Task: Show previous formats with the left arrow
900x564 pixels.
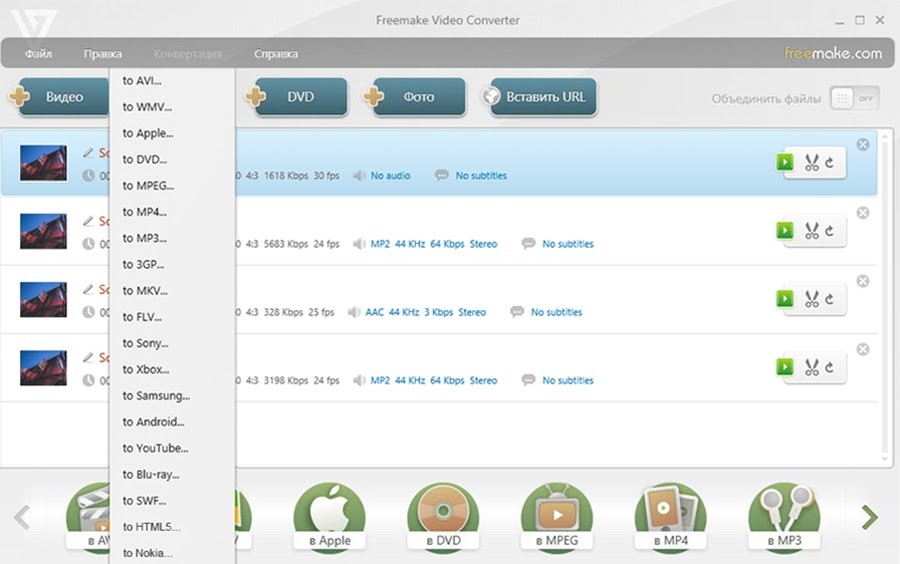Action: pos(22,518)
